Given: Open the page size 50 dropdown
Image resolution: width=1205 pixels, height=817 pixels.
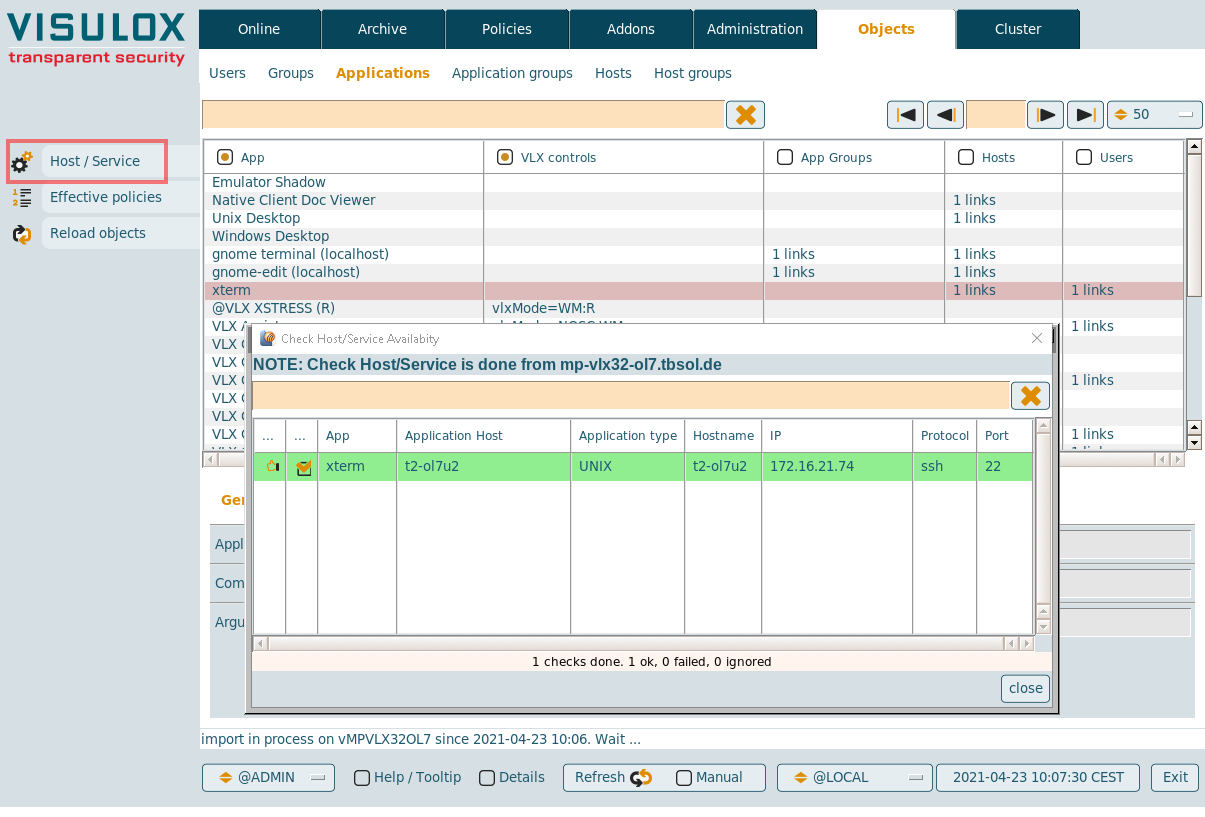Looking at the screenshot, I should coord(1154,115).
